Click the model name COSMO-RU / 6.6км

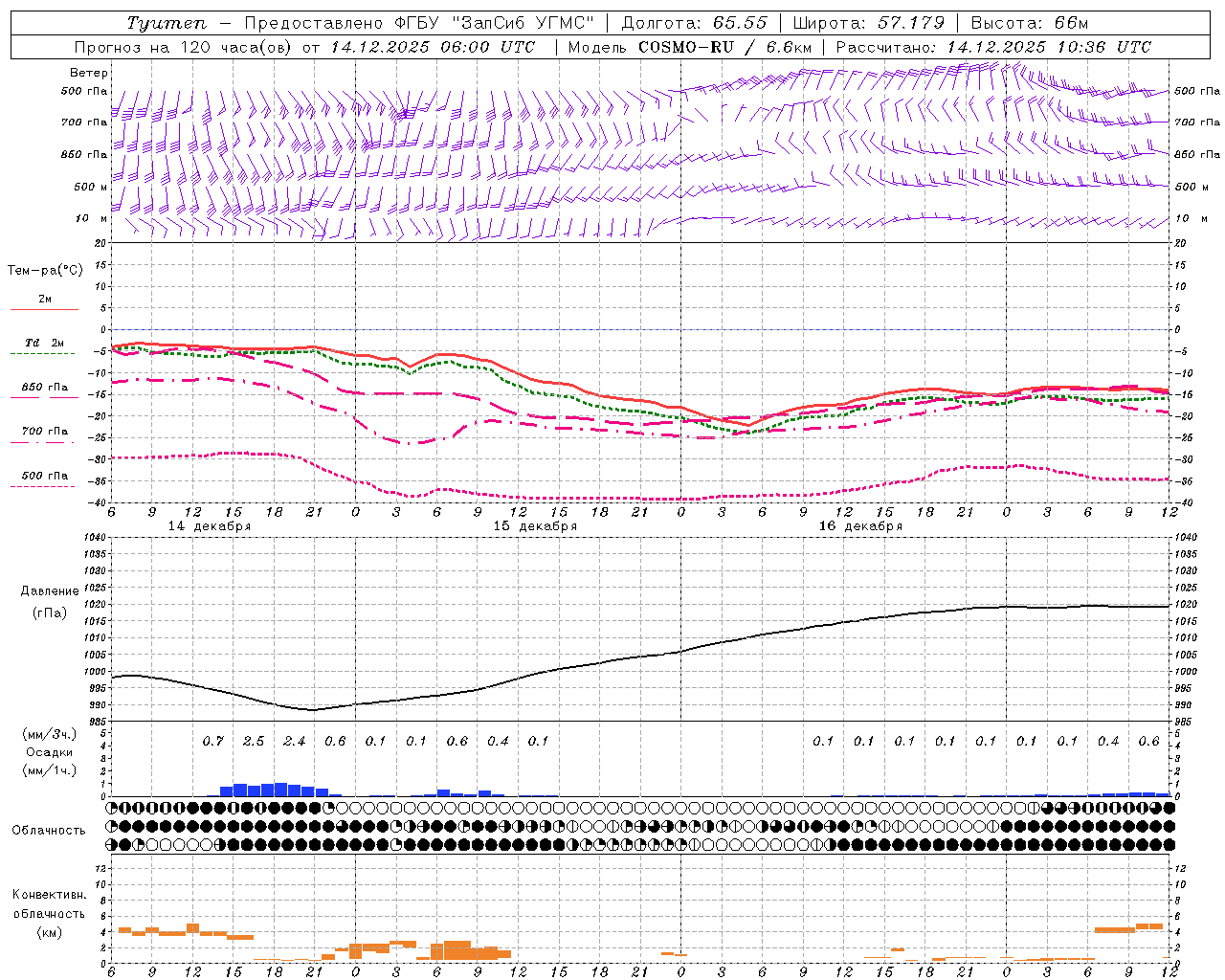coord(725,47)
